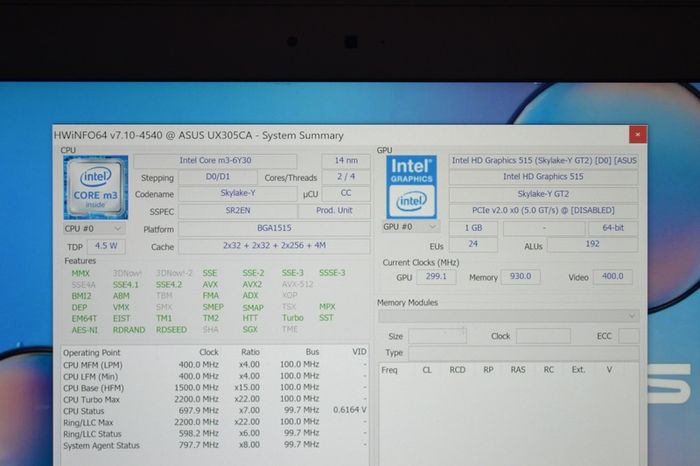Click the Operating Point column header

pyautogui.click(x=92, y=353)
